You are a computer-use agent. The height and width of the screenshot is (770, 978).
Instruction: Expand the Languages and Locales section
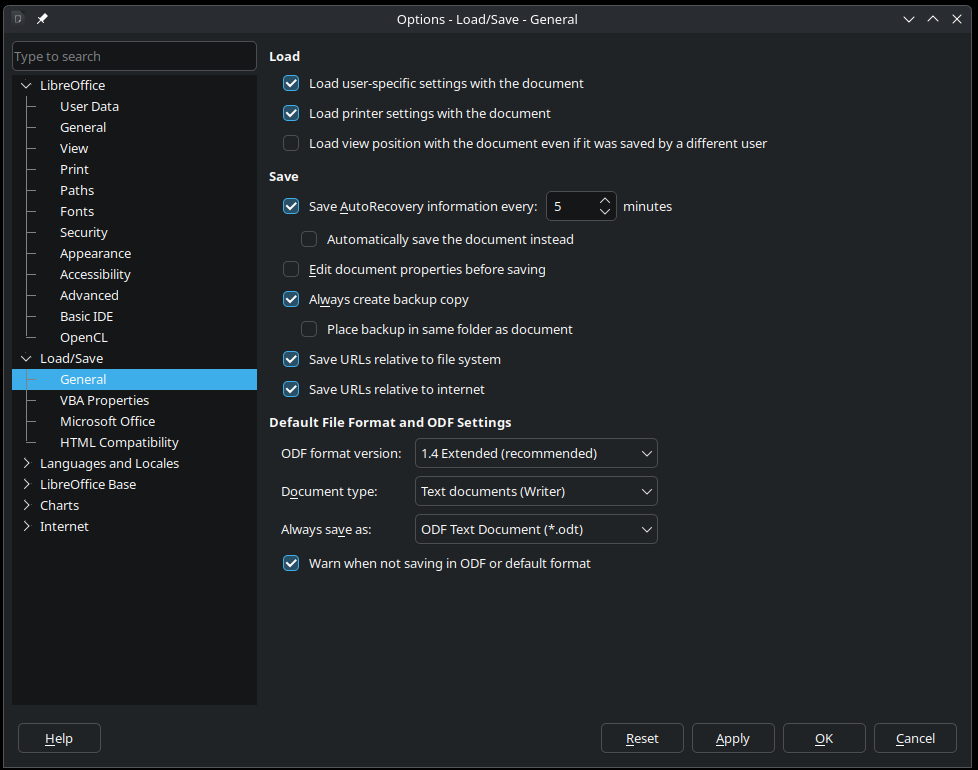pos(25,463)
